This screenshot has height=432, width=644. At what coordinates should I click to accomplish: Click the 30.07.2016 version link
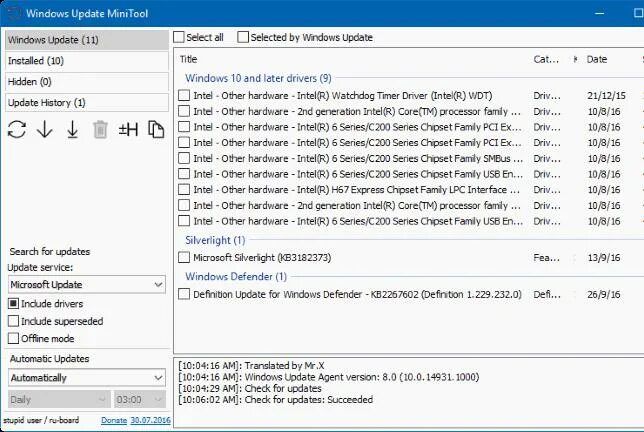pos(150,421)
